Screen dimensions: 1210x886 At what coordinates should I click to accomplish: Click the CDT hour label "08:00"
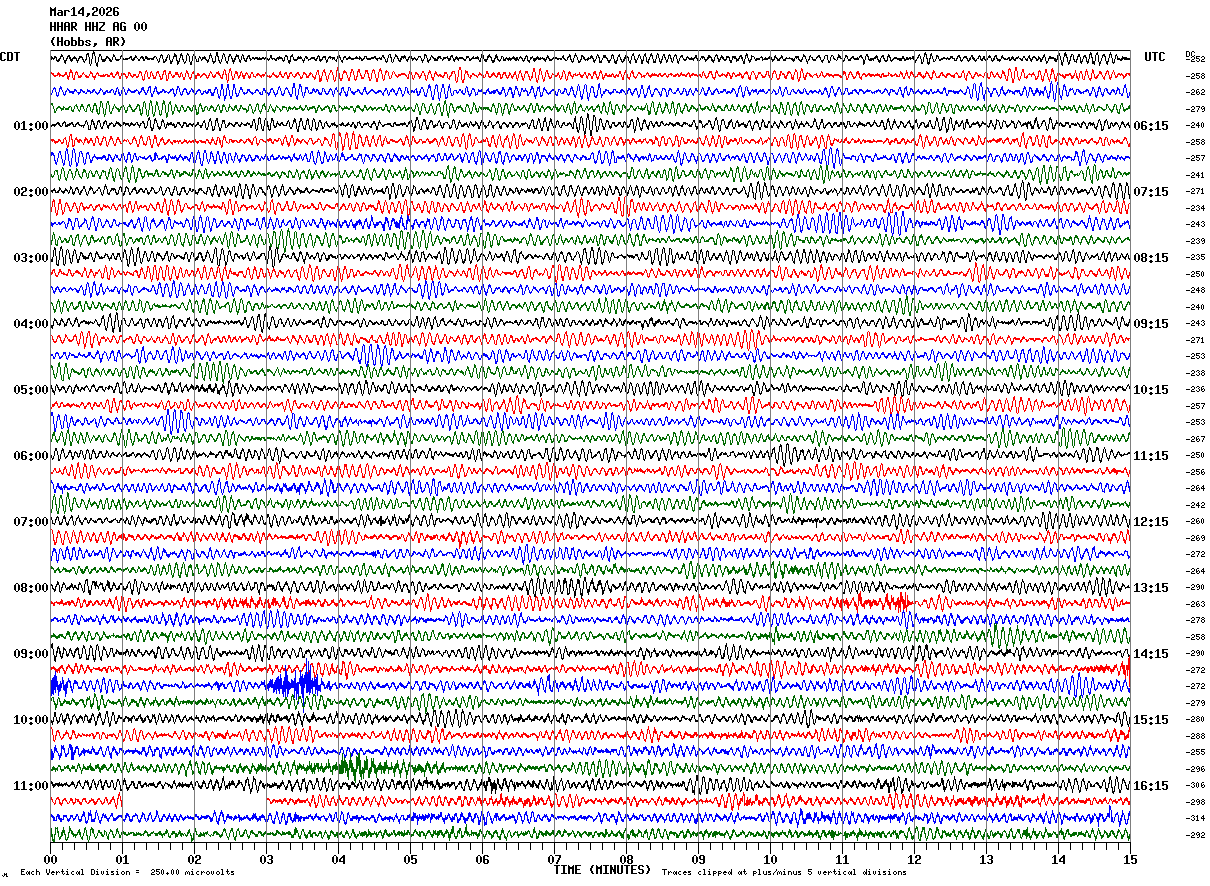(x=31, y=588)
